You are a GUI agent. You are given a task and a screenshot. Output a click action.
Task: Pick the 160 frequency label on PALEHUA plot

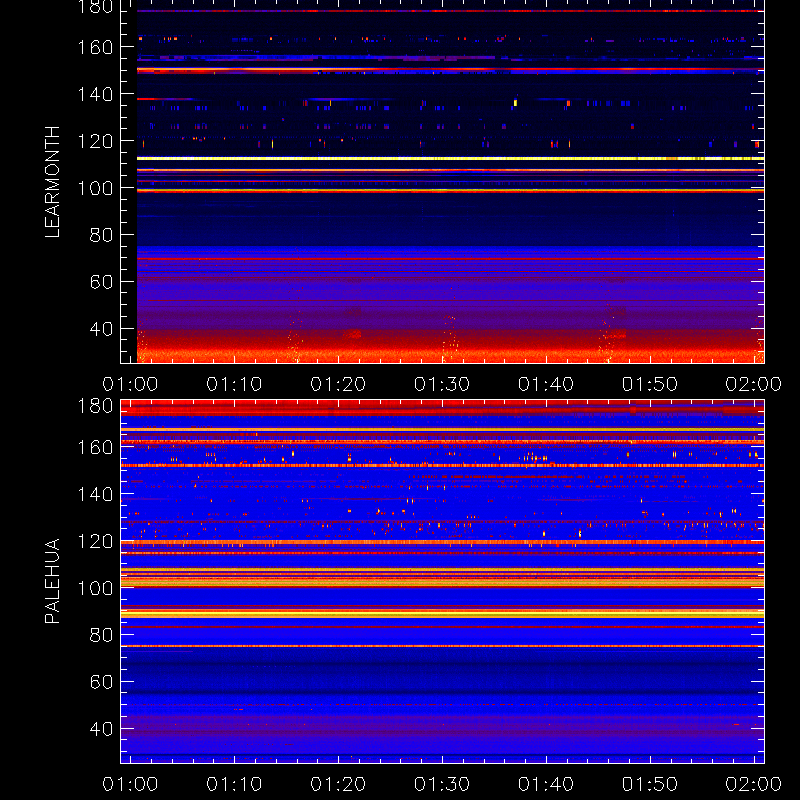coord(95,447)
